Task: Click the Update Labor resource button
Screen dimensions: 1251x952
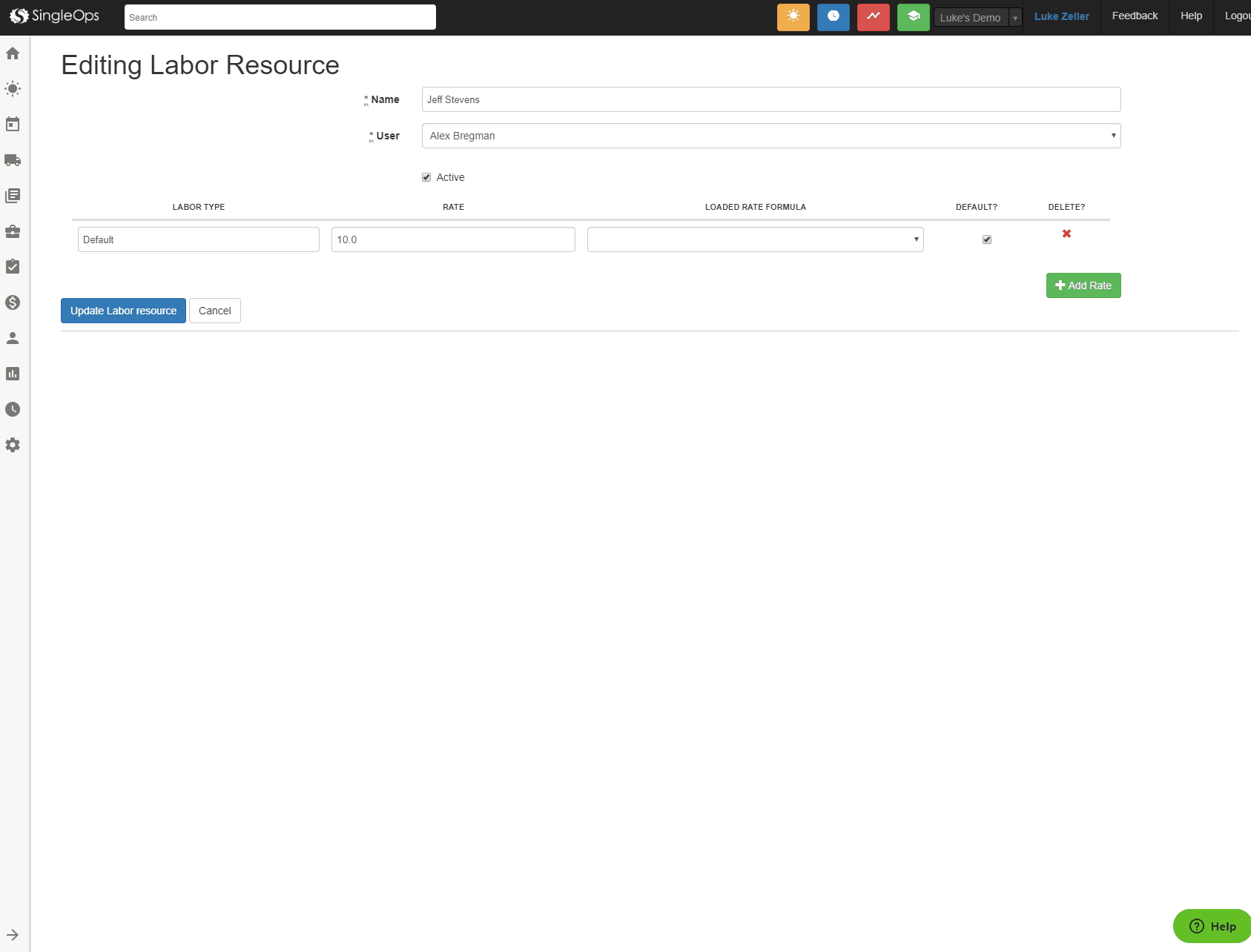Action: [x=123, y=311]
